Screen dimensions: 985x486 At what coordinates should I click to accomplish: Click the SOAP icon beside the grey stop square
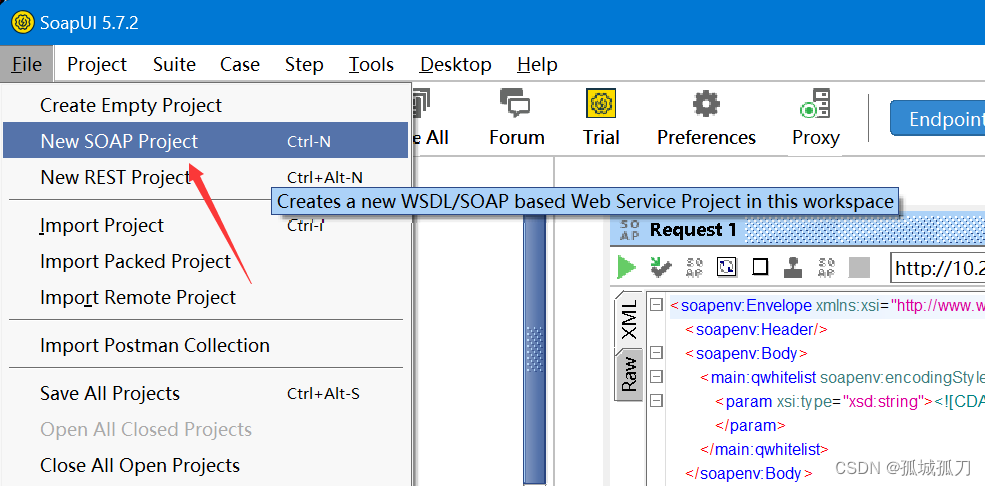pos(826,267)
